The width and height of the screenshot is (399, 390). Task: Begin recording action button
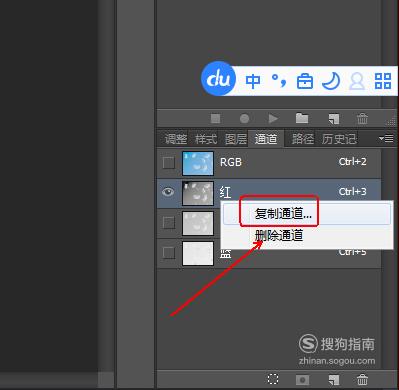244,118
